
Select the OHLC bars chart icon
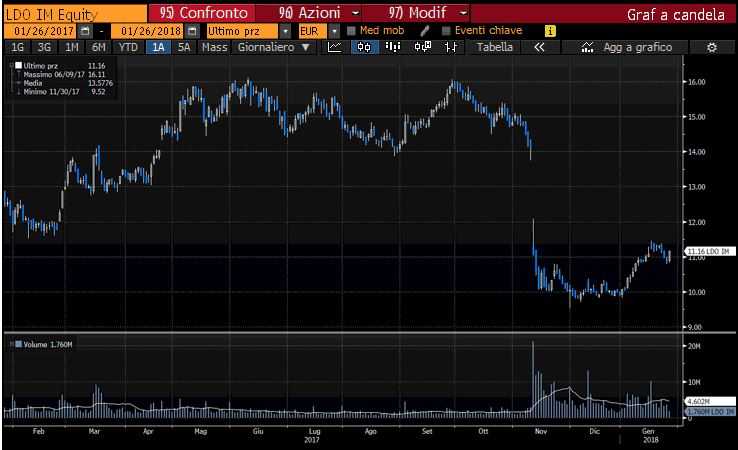(x=450, y=47)
